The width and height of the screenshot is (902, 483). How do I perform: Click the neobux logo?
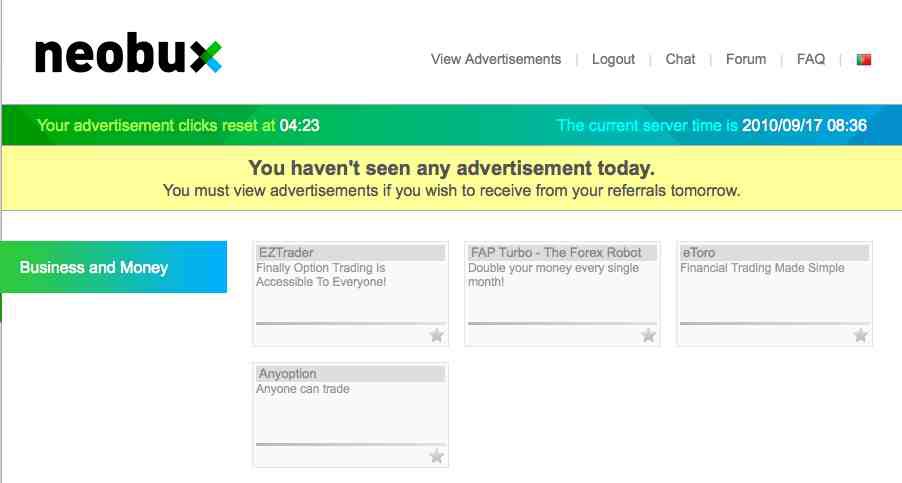128,56
